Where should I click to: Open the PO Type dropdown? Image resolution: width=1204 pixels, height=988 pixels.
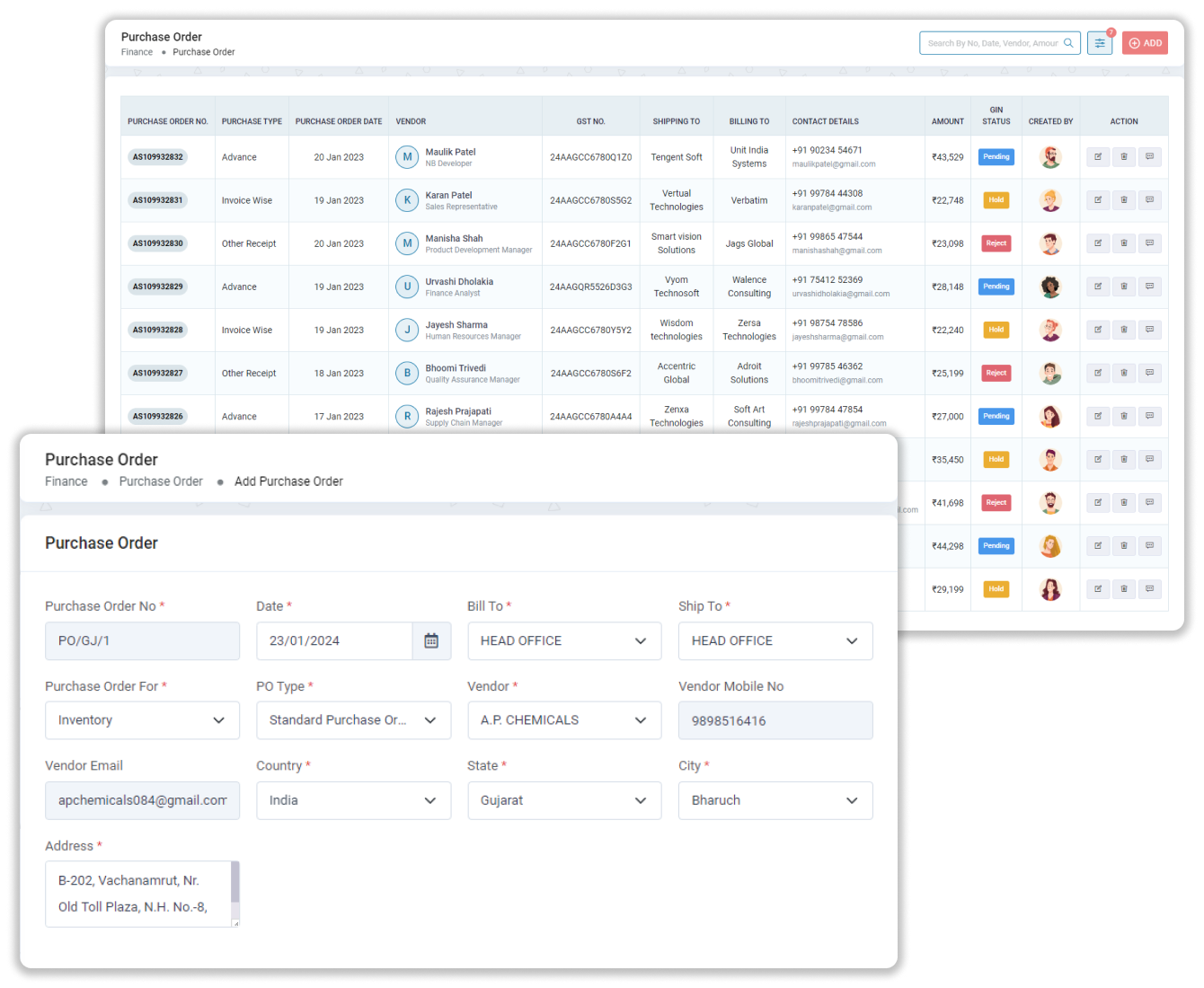[353, 720]
